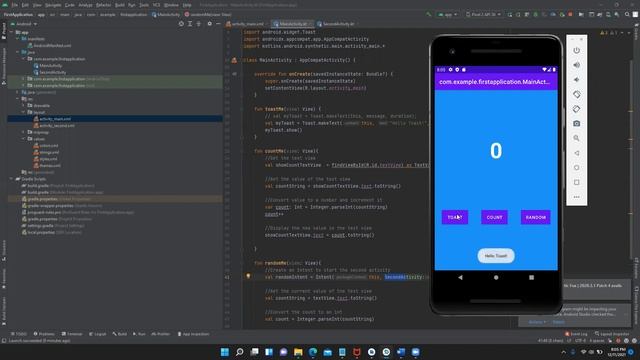Image resolution: width=640 pixels, height=360 pixels.
Task: Open the Actions menu in the notification
Action: tap(537, 322)
